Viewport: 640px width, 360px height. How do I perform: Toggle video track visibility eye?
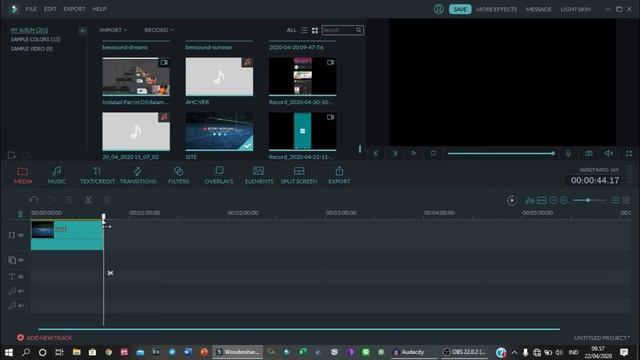pos(21,235)
